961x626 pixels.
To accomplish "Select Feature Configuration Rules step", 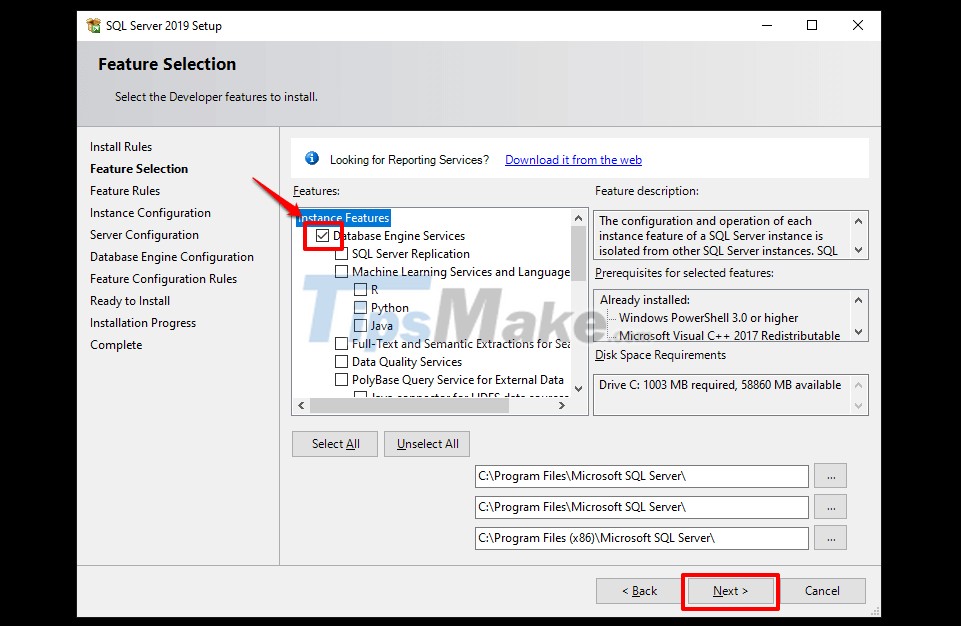I will 163,279.
